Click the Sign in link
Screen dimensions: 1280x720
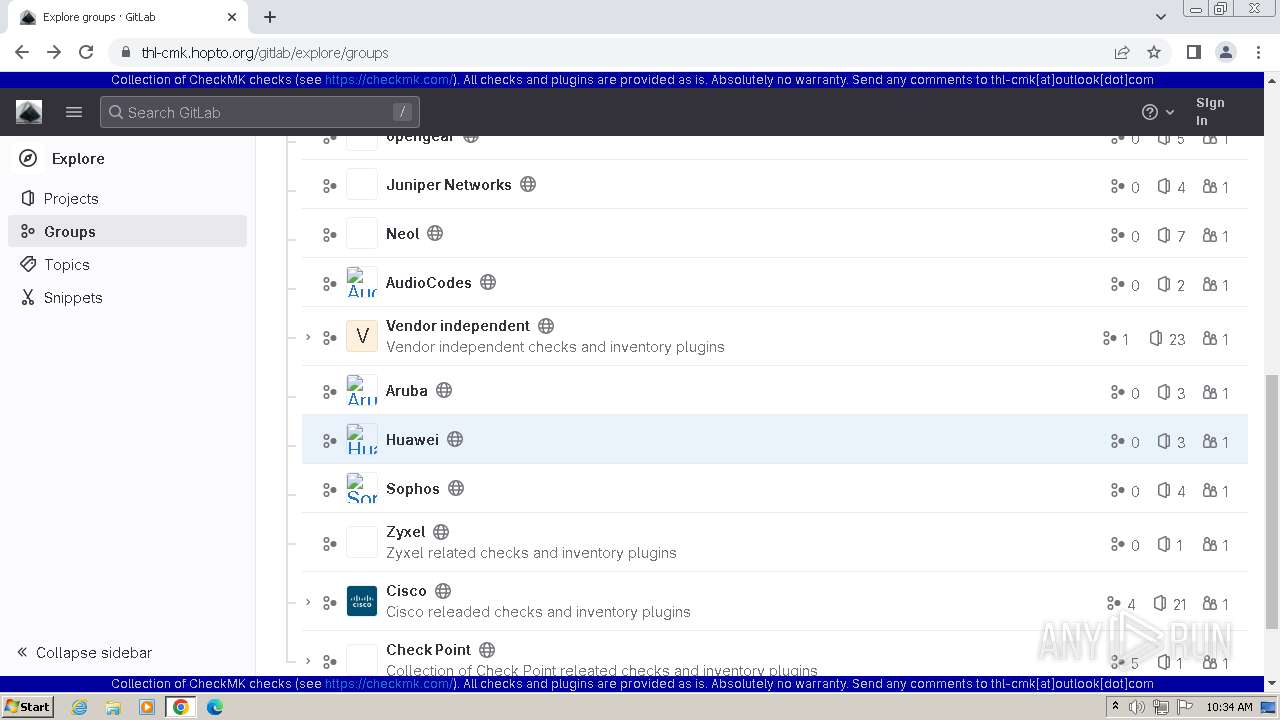1210,111
